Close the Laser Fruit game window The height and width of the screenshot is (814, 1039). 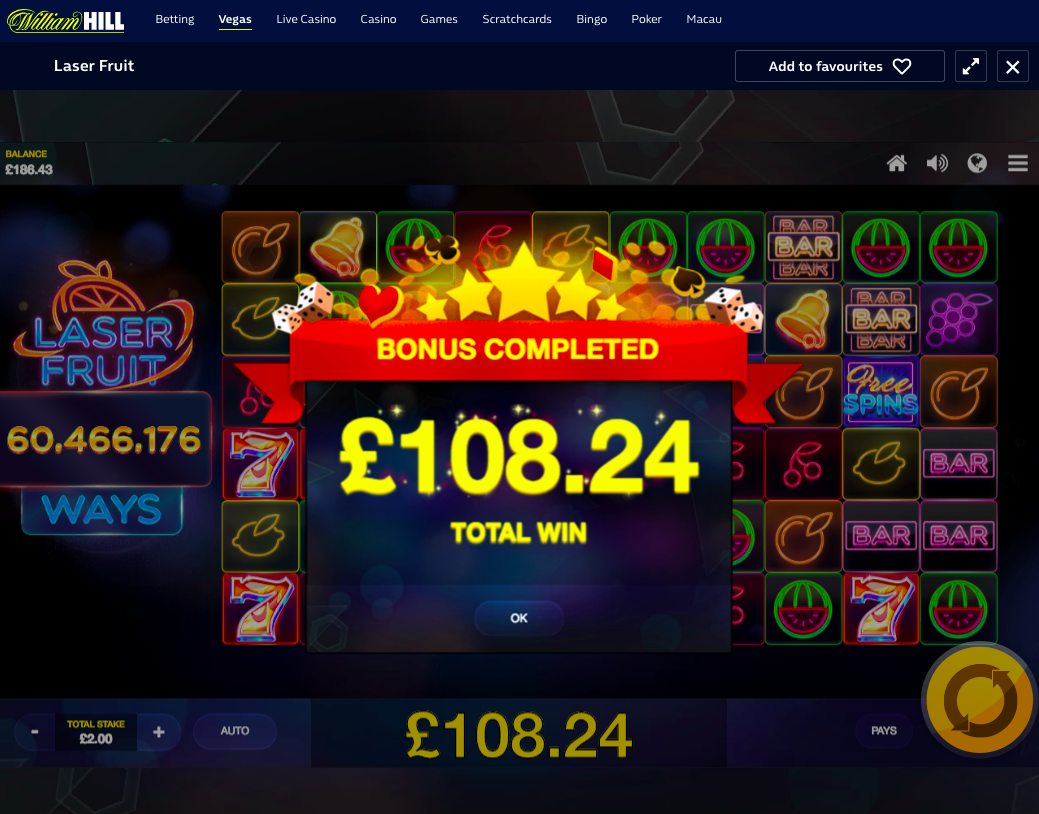click(x=1012, y=66)
